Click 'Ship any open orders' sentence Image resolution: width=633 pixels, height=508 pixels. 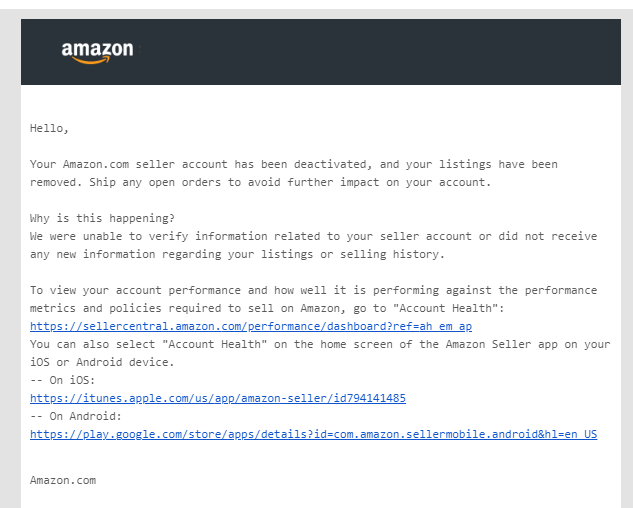point(290,183)
